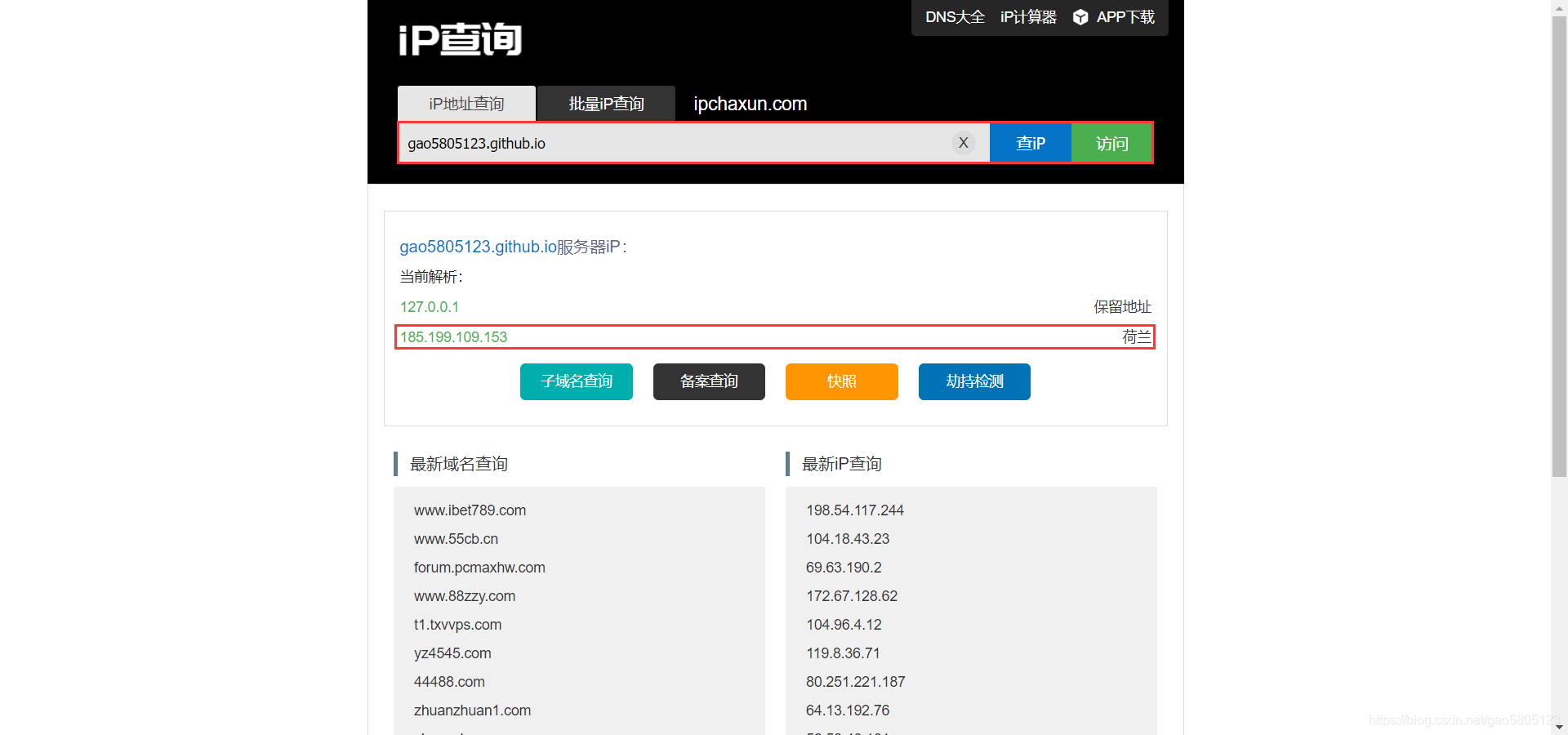The height and width of the screenshot is (735, 1568).
Task: Open IP 64.13.192.76 in latest list
Action: 848,710
